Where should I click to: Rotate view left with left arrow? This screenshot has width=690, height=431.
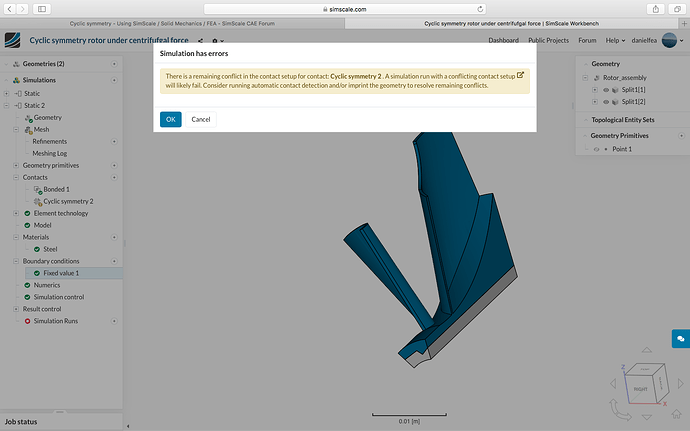click(613, 383)
